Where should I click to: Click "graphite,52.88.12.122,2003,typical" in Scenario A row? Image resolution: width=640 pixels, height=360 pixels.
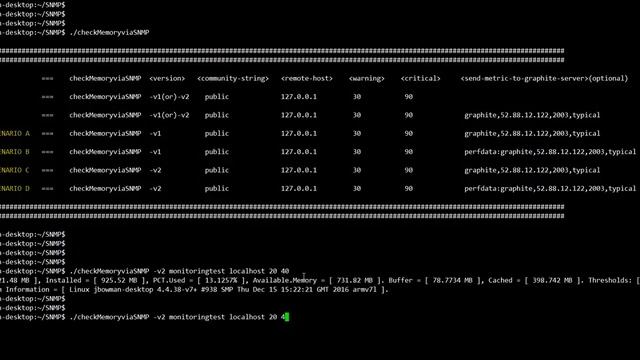[532, 133]
